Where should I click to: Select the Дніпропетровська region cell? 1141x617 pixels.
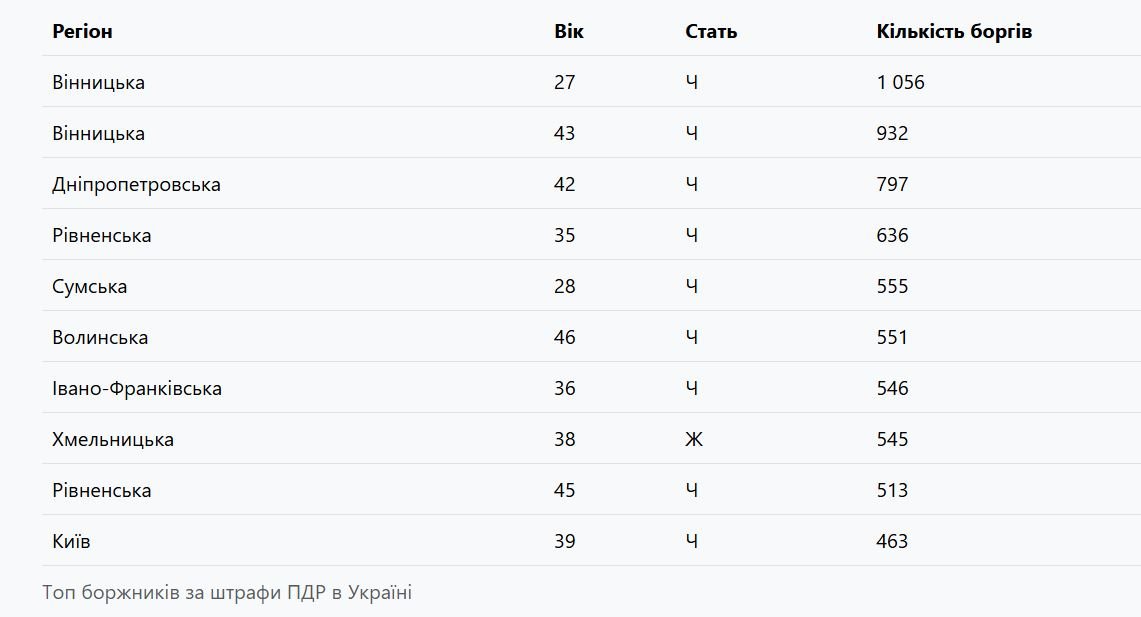pyautogui.click(x=136, y=185)
